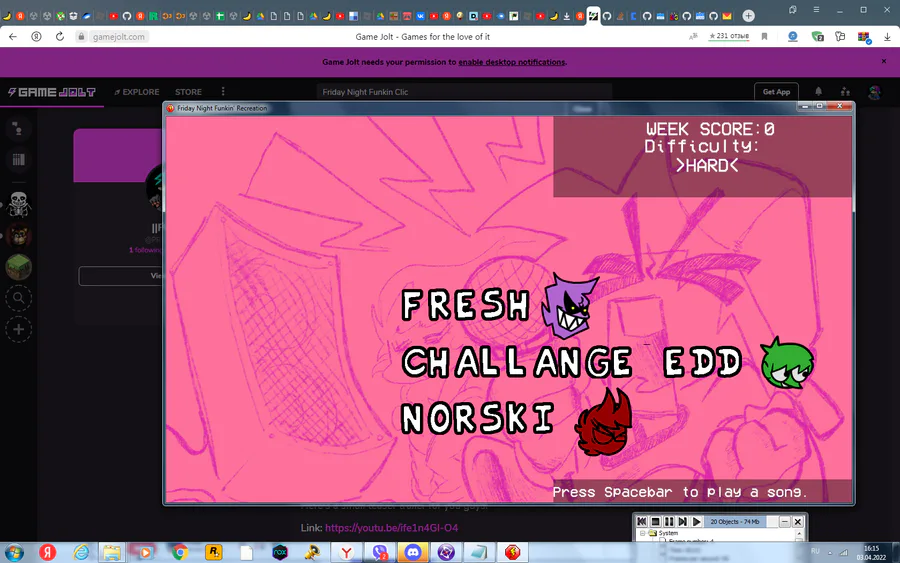
Task: Open the browser hamburger menu
Action: pos(816,10)
